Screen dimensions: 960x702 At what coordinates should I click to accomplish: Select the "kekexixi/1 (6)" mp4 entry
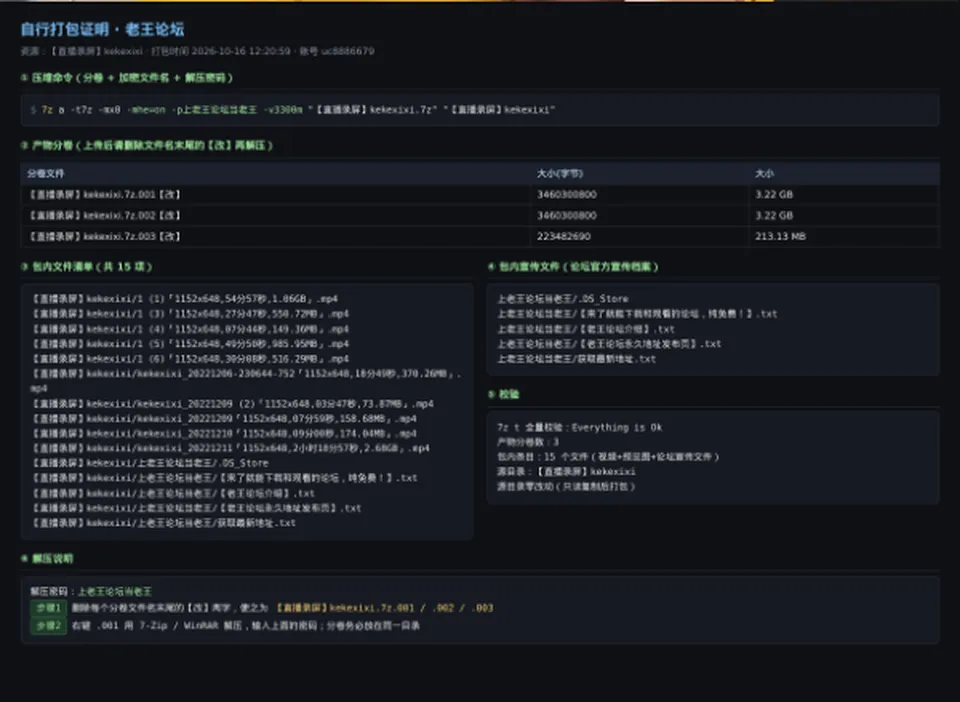pyautogui.click(x=190, y=359)
